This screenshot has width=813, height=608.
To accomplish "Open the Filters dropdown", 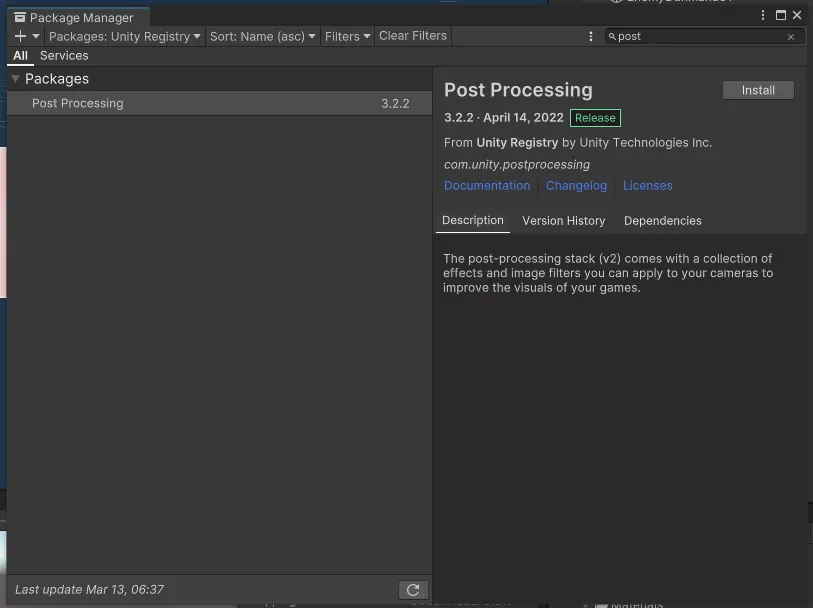I will pos(347,36).
